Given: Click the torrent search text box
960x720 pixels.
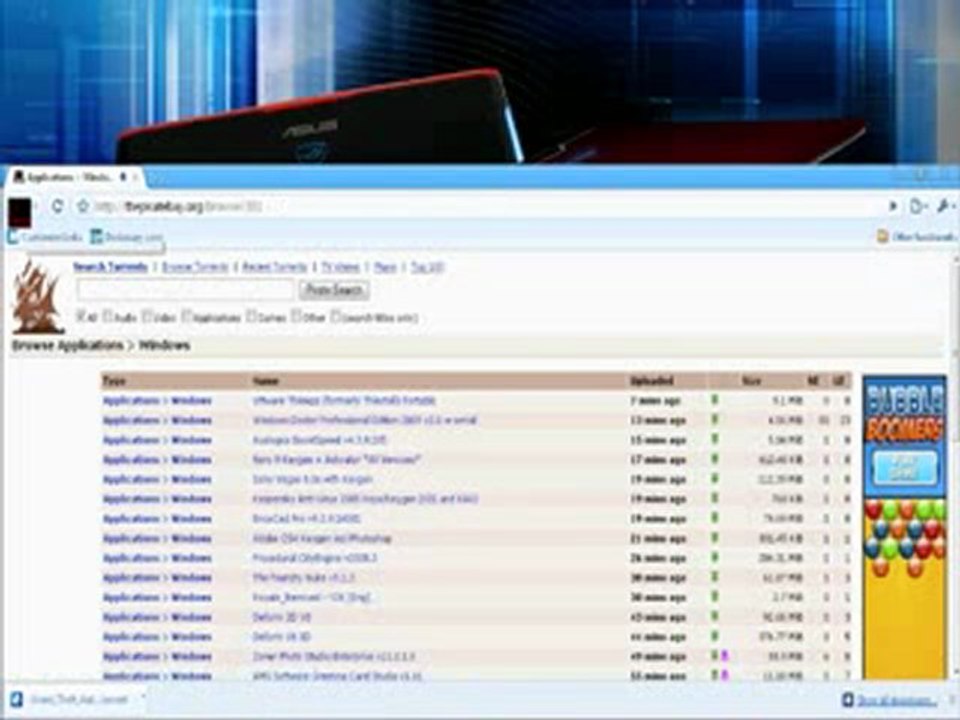Looking at the screenshot, I should coord(185,290).
